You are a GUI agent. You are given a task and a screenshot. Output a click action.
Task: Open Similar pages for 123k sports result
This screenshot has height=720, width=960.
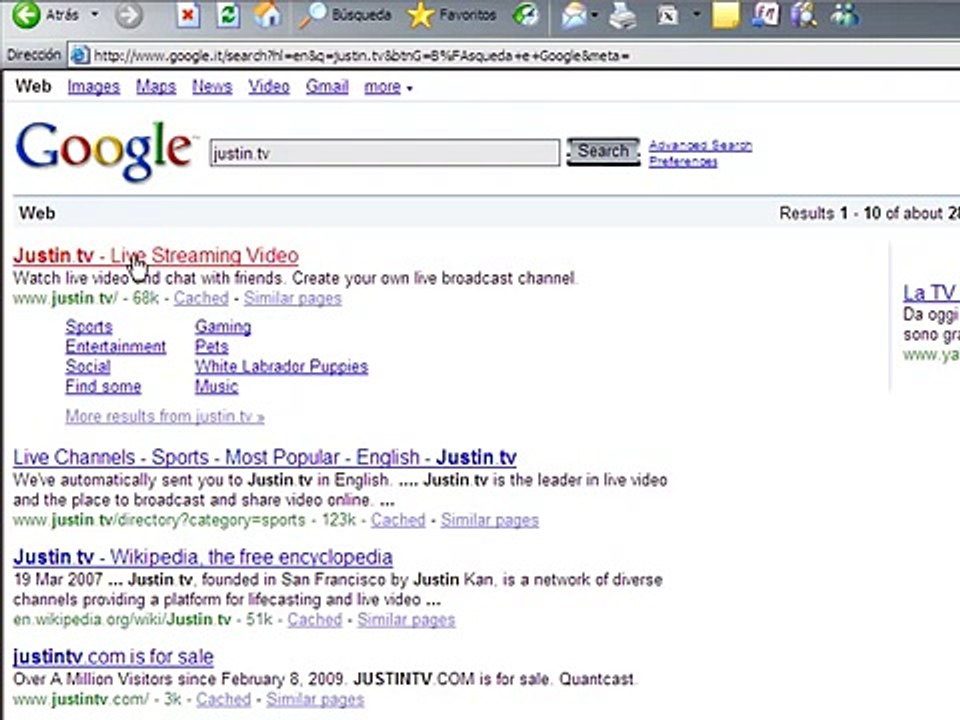[x=490, y=520]
